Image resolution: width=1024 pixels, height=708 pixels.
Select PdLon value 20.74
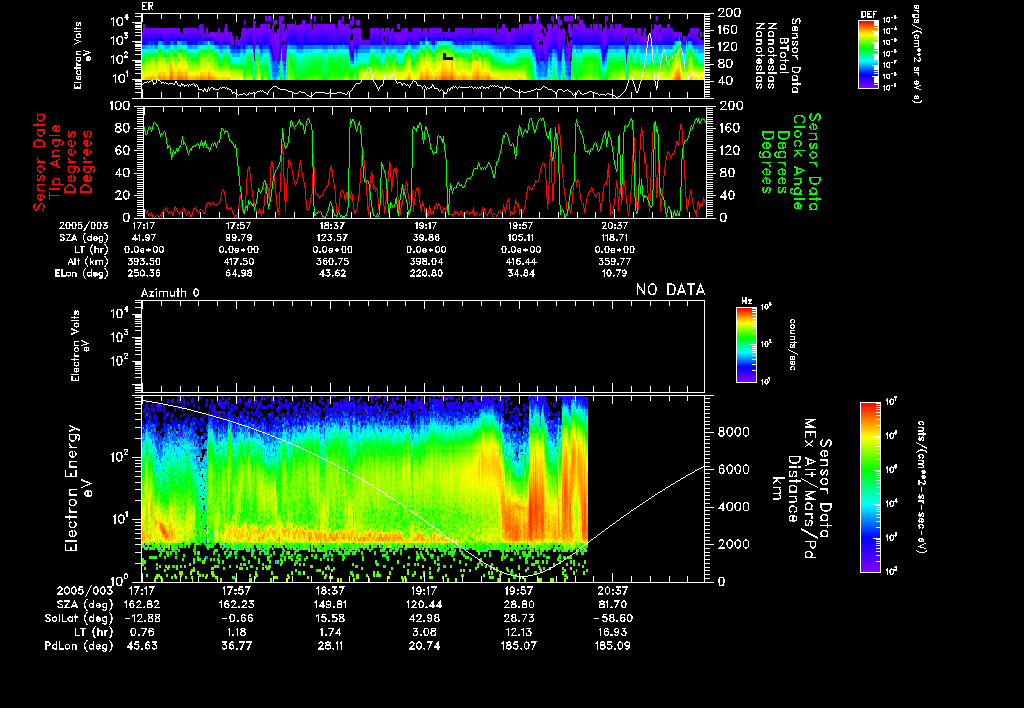tap(424, 645)
